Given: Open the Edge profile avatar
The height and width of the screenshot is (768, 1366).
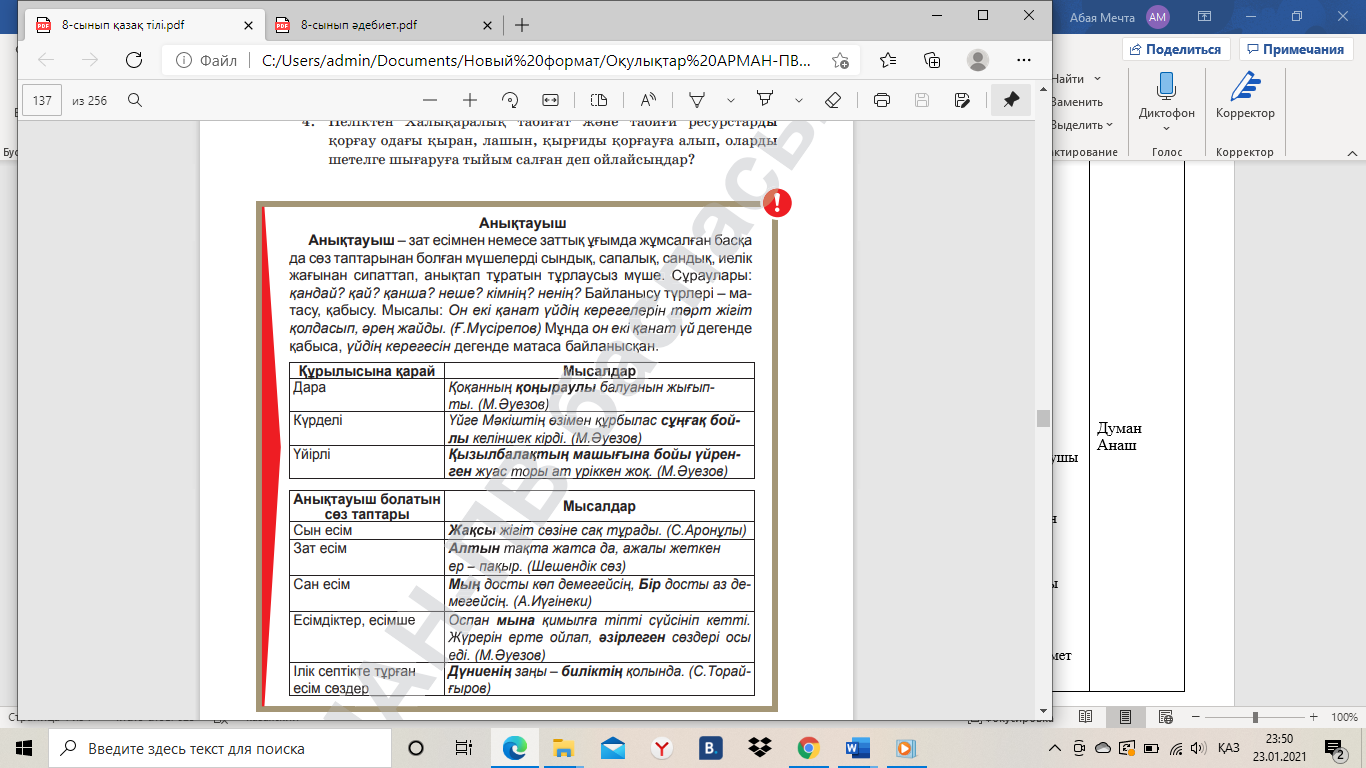Looking at the screenshot, I should [977, 59].
